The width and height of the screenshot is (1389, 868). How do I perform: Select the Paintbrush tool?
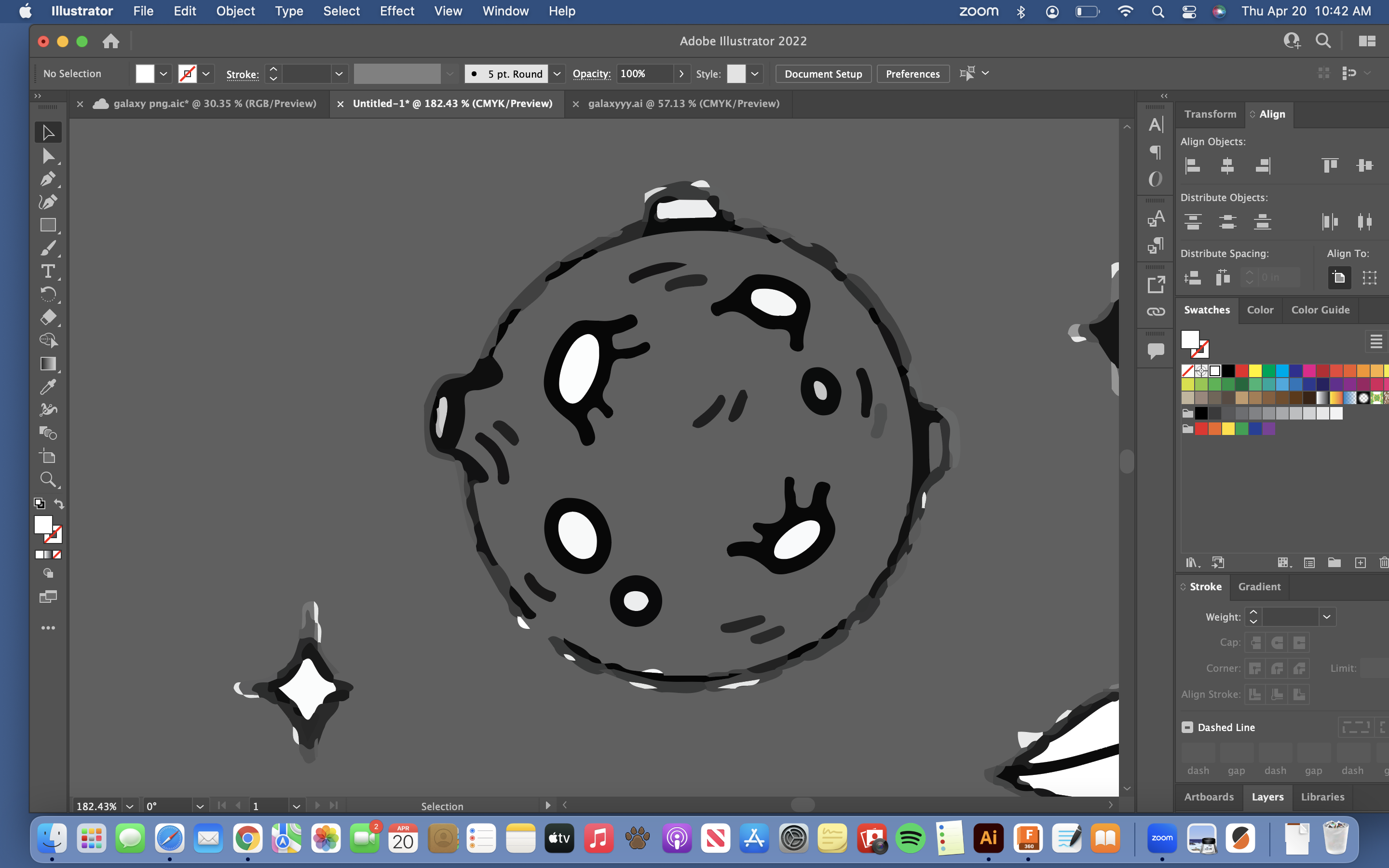click(48, 248)
